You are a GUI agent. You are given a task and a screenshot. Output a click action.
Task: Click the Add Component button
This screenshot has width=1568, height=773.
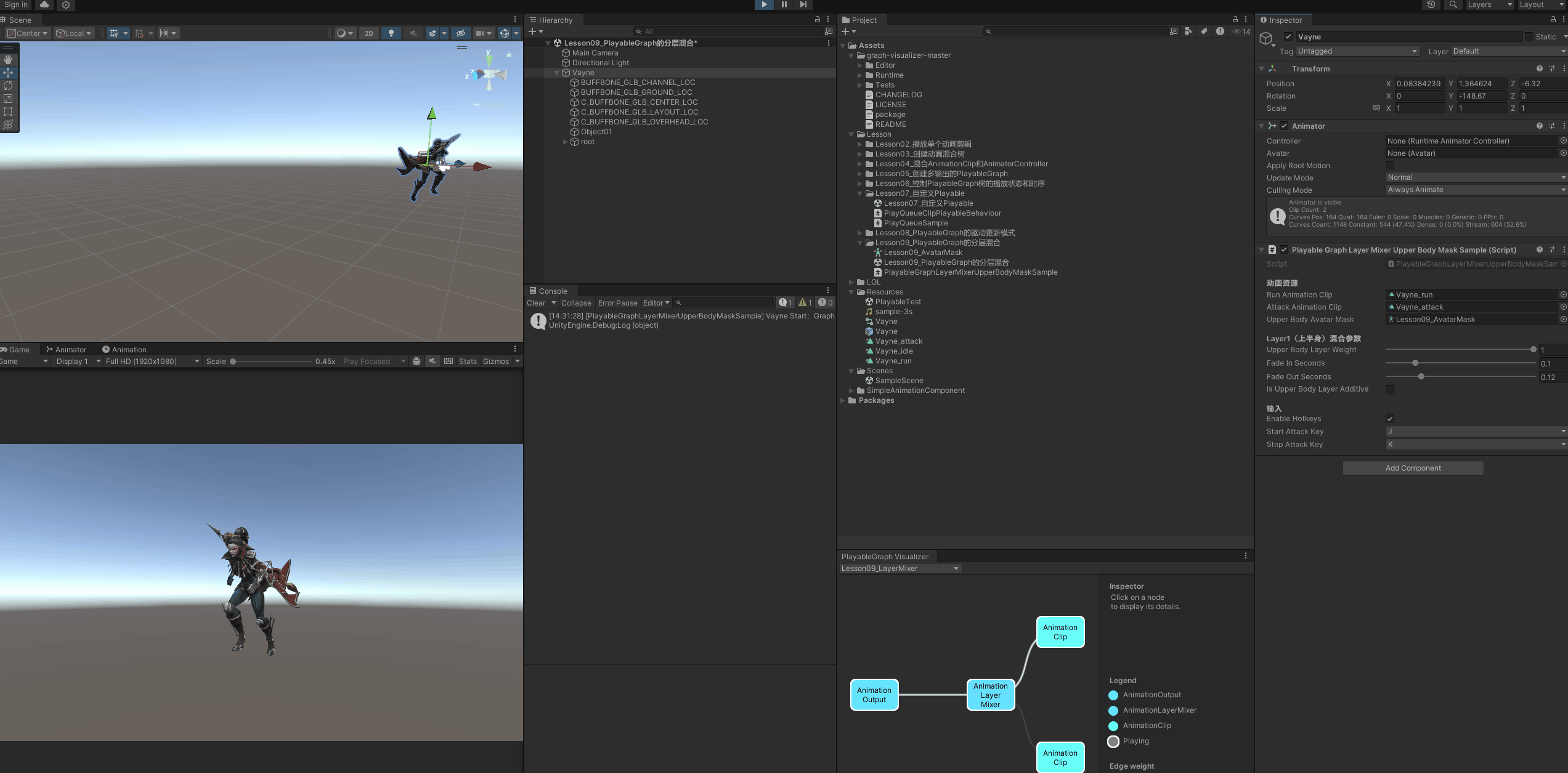pyautogui.click(x=1413, y=468)
